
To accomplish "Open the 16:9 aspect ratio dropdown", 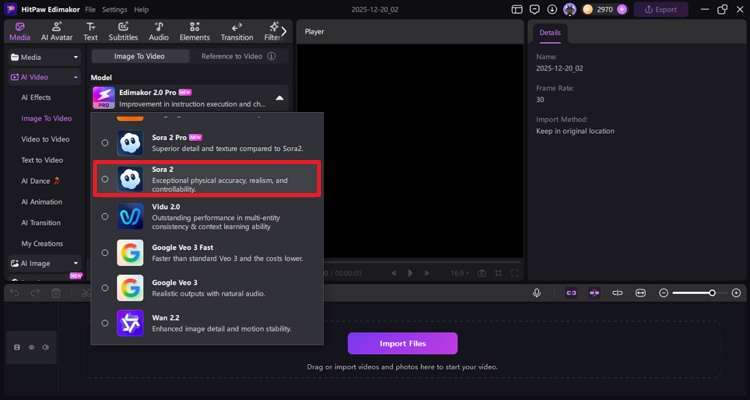I will [x=460, y=273].
